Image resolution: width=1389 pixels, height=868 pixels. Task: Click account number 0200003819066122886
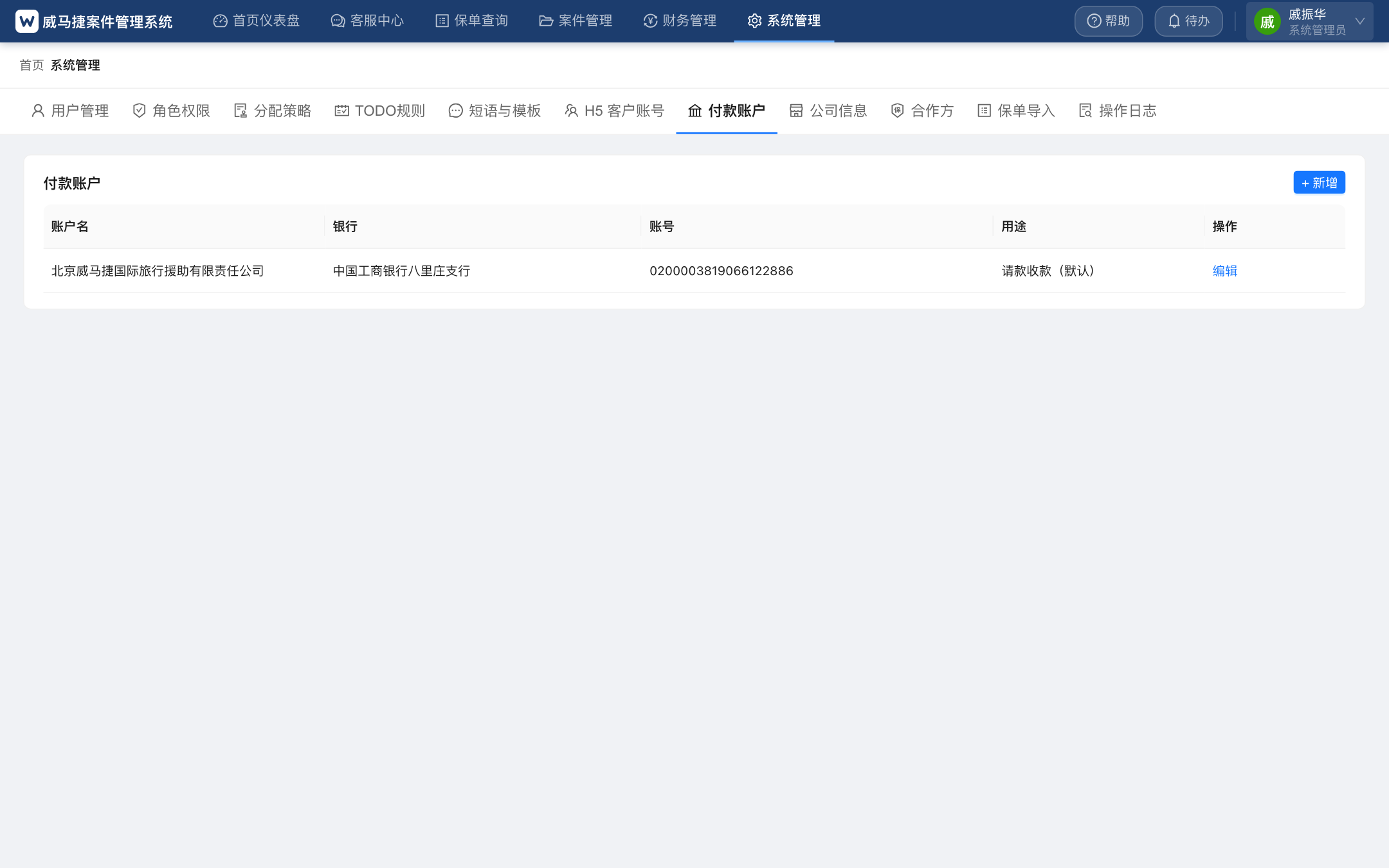[x=722, y=271]
